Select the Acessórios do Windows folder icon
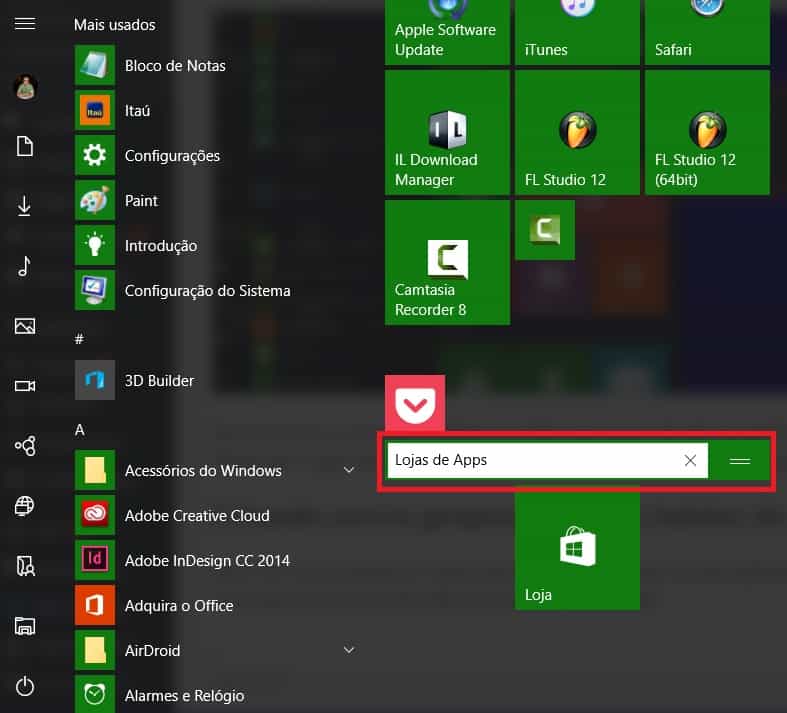787x713 pixels. pos(95,470)
